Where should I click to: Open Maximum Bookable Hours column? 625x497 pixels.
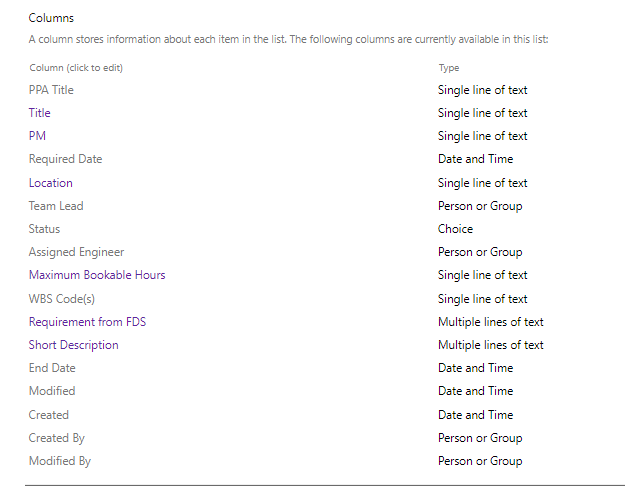click(x=97, y=275)
